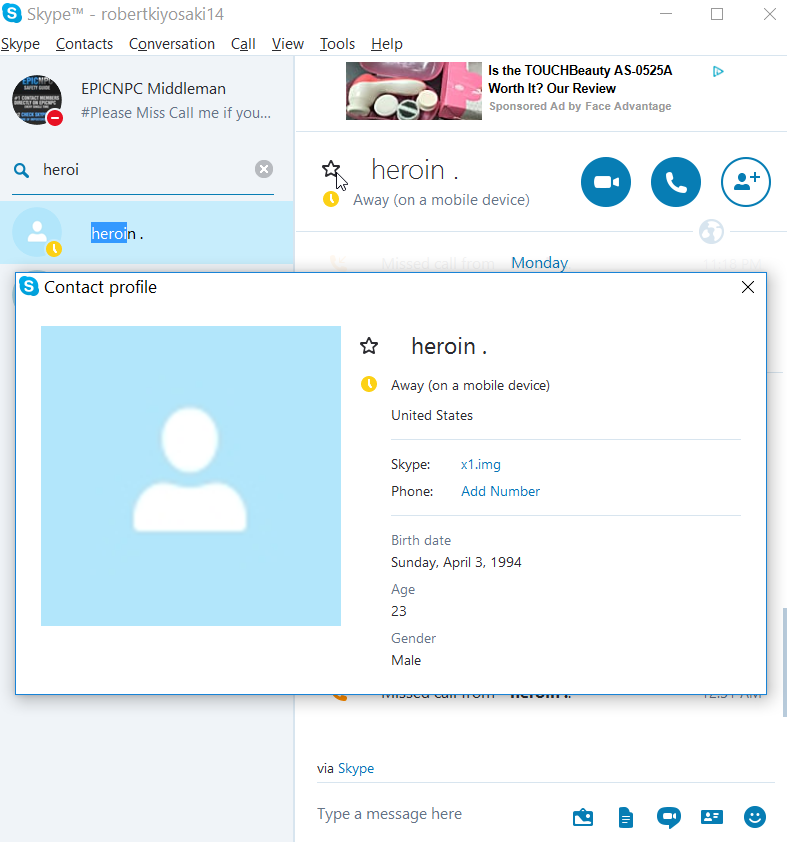Screen dimensions: 787x842
Task: Click the United States location text
Action: pyautogui.click(x=432, y=415)
